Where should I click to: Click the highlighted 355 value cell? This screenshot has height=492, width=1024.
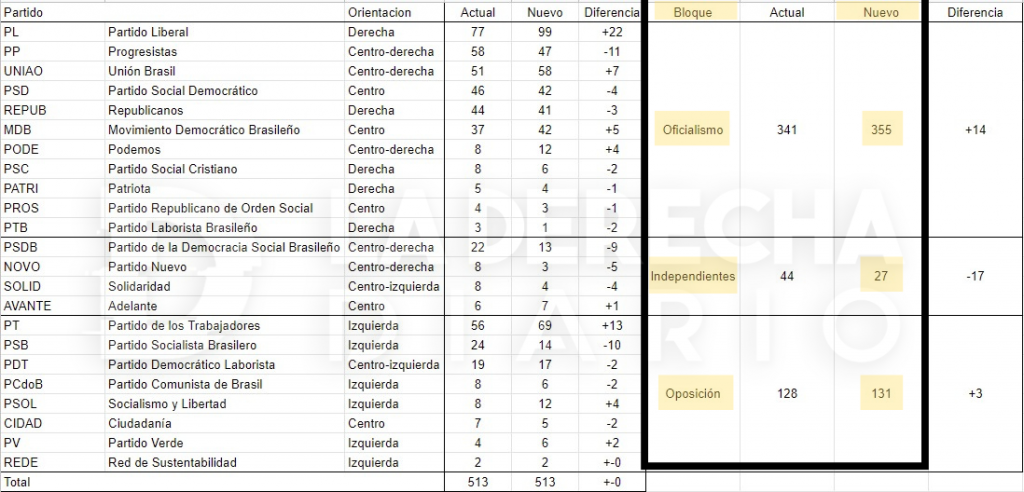point(880,130)
